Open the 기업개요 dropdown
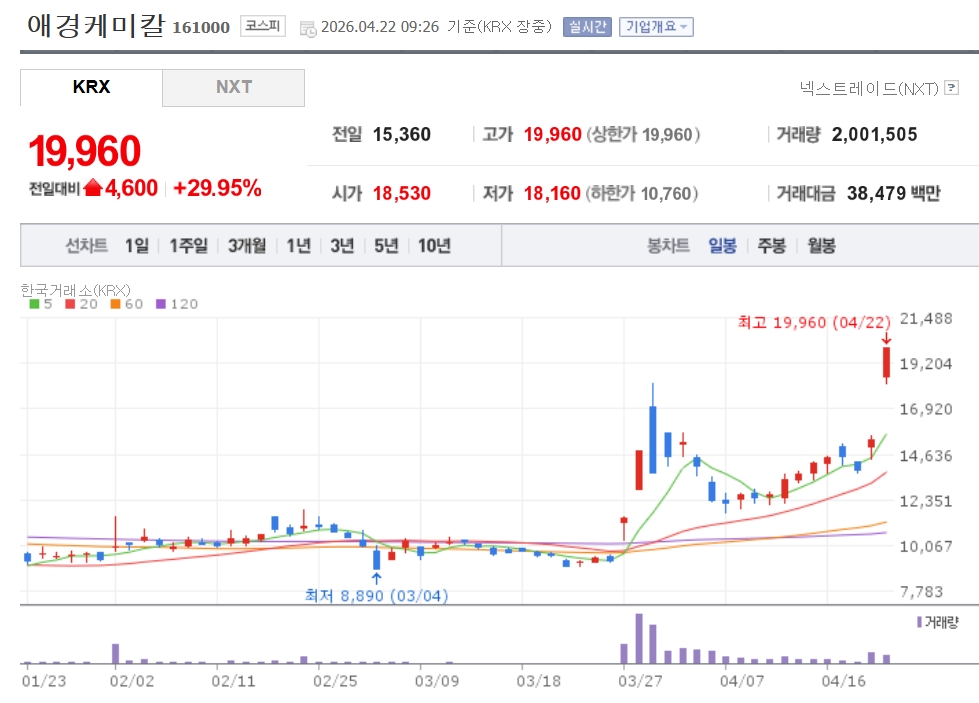 point(656,27)
